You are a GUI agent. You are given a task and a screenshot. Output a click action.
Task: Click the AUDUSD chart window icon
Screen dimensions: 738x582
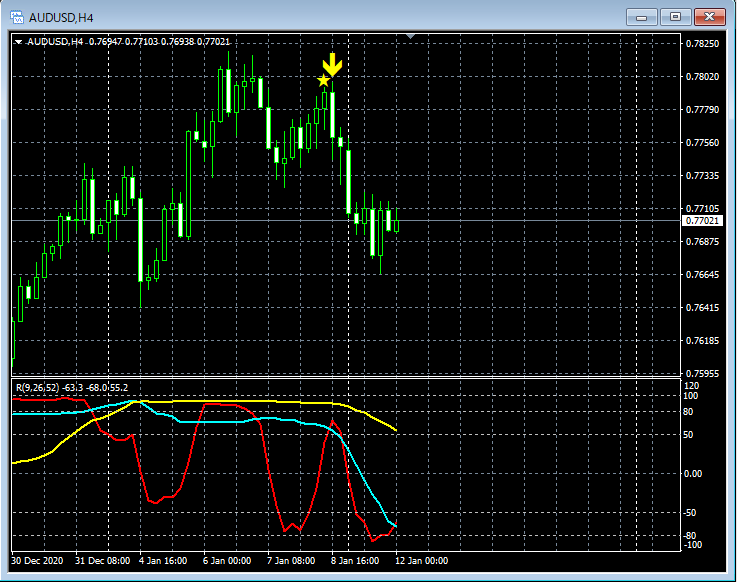pos(16,17)
